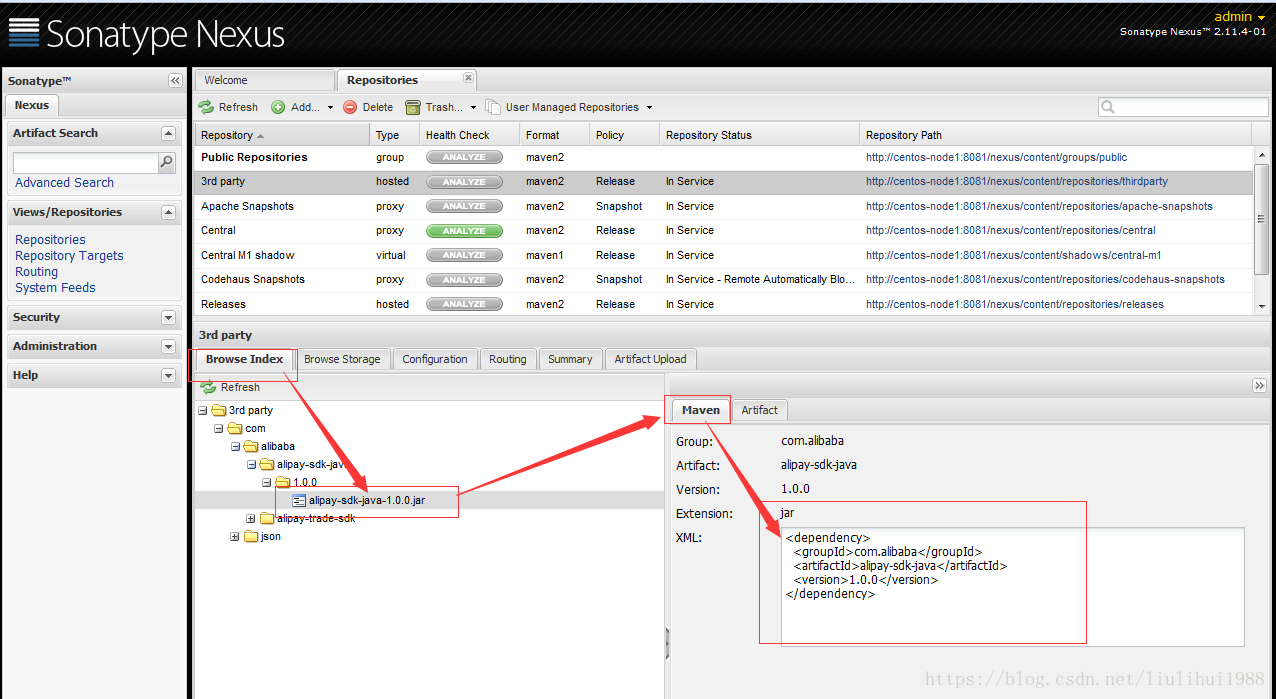This screenshot has height=699, width=1276.
Task: Switch to the Welcome tab
Action: [265, 80]
